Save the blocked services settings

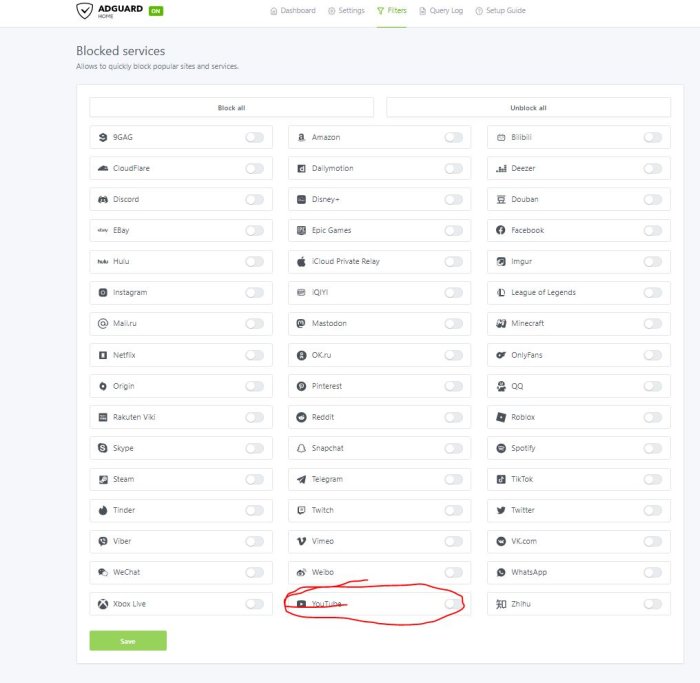pos(128,641)
